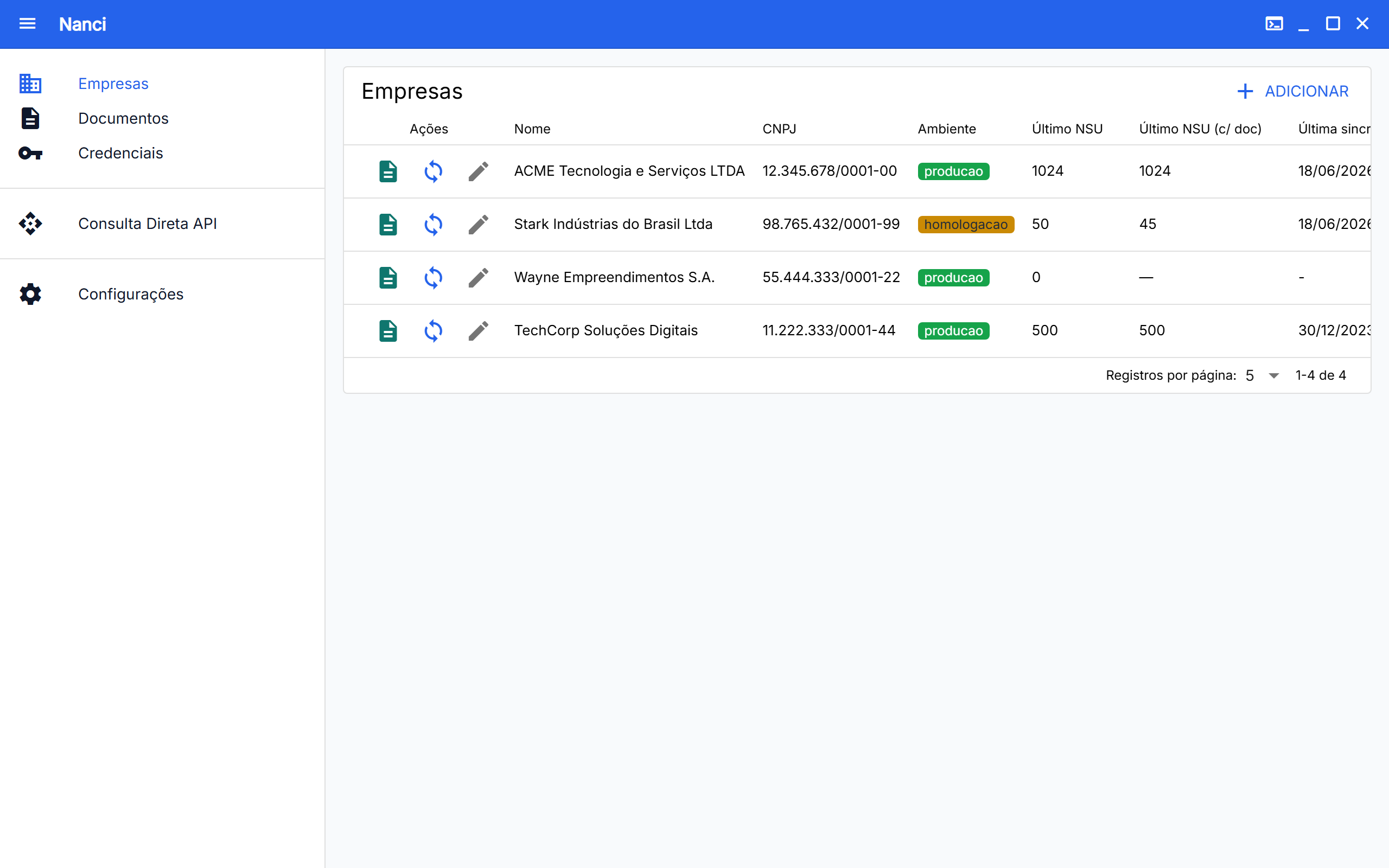This screenshot has height=868, width=1389.
Task: Click the Ambiente column header
Action: (946, 129)
